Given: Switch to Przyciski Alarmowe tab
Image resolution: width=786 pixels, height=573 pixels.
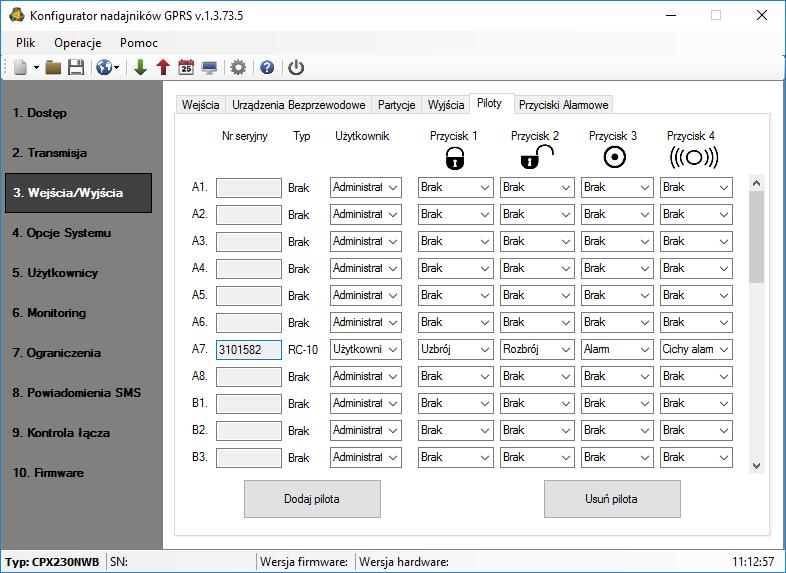Looking at the screenshot, I should 563,105.
